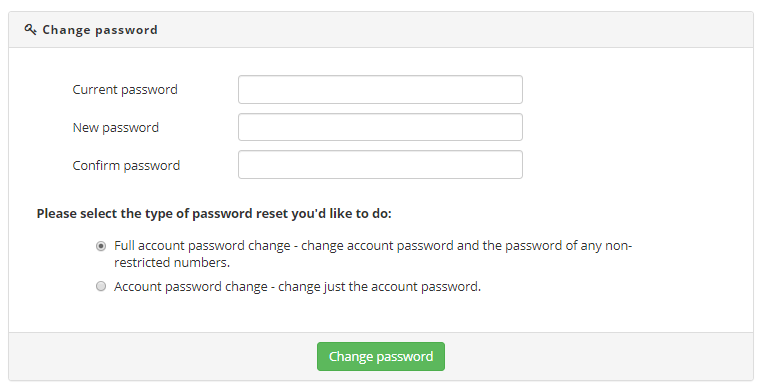Viewport: 765px width, 391px height.
Task: Select the Full account password change radio
Action: (101, 246)
